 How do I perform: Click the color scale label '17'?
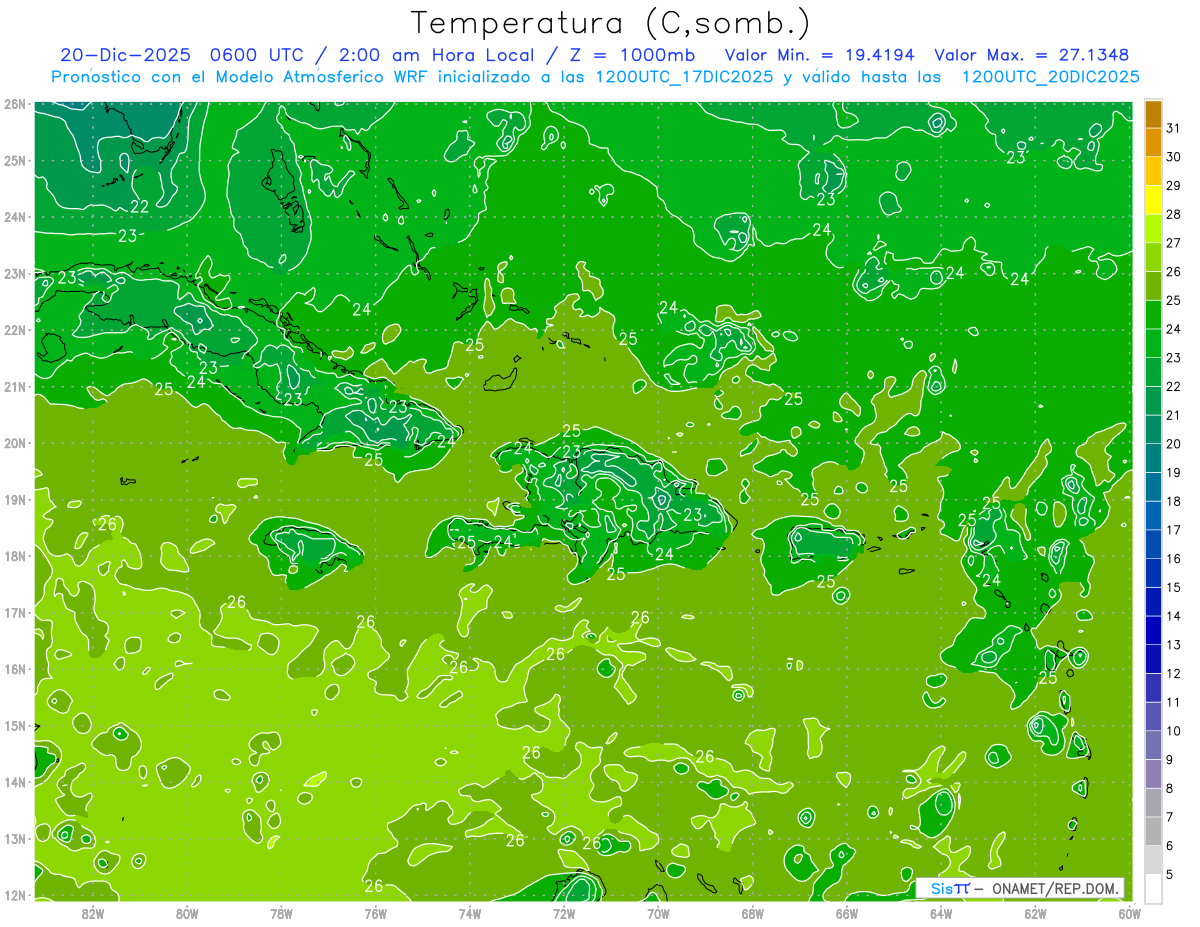(1173, 530)
